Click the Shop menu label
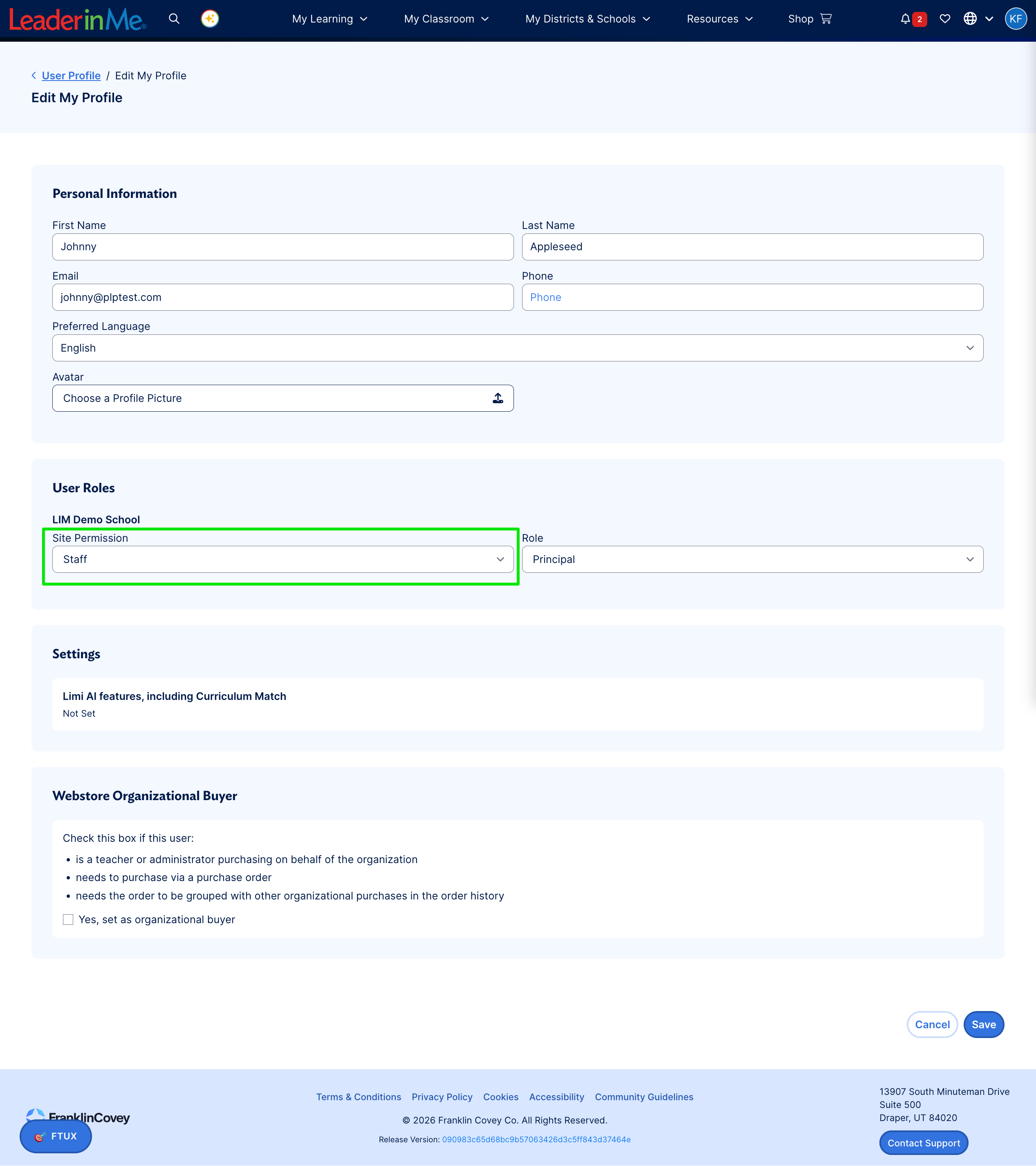Viewport: 1036px width, 1166px height. click(x=801, y=19)
